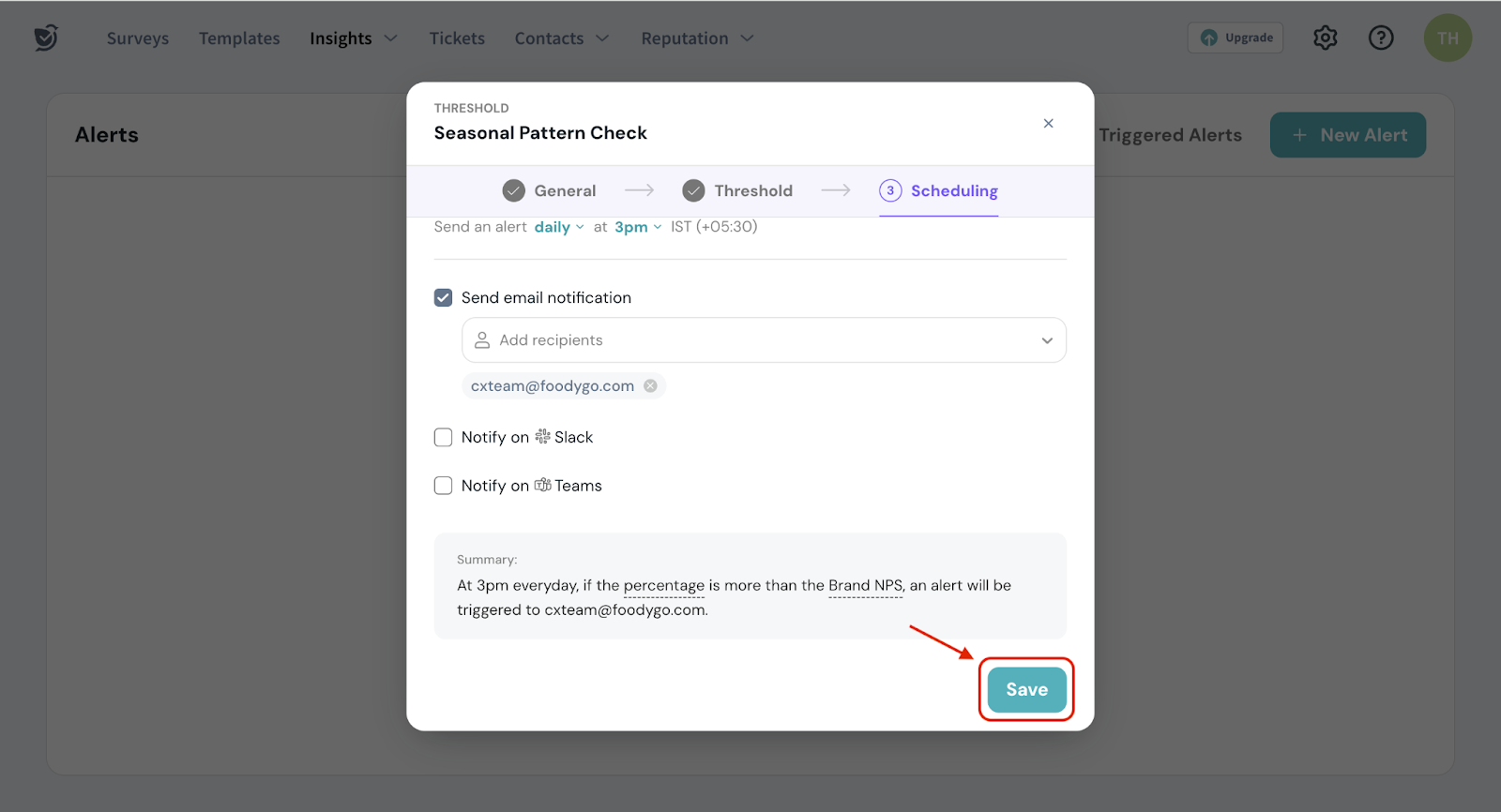This screenshot has width=1501, height=812.
Task: Open the Insights menu
Action: coord(353,38)
